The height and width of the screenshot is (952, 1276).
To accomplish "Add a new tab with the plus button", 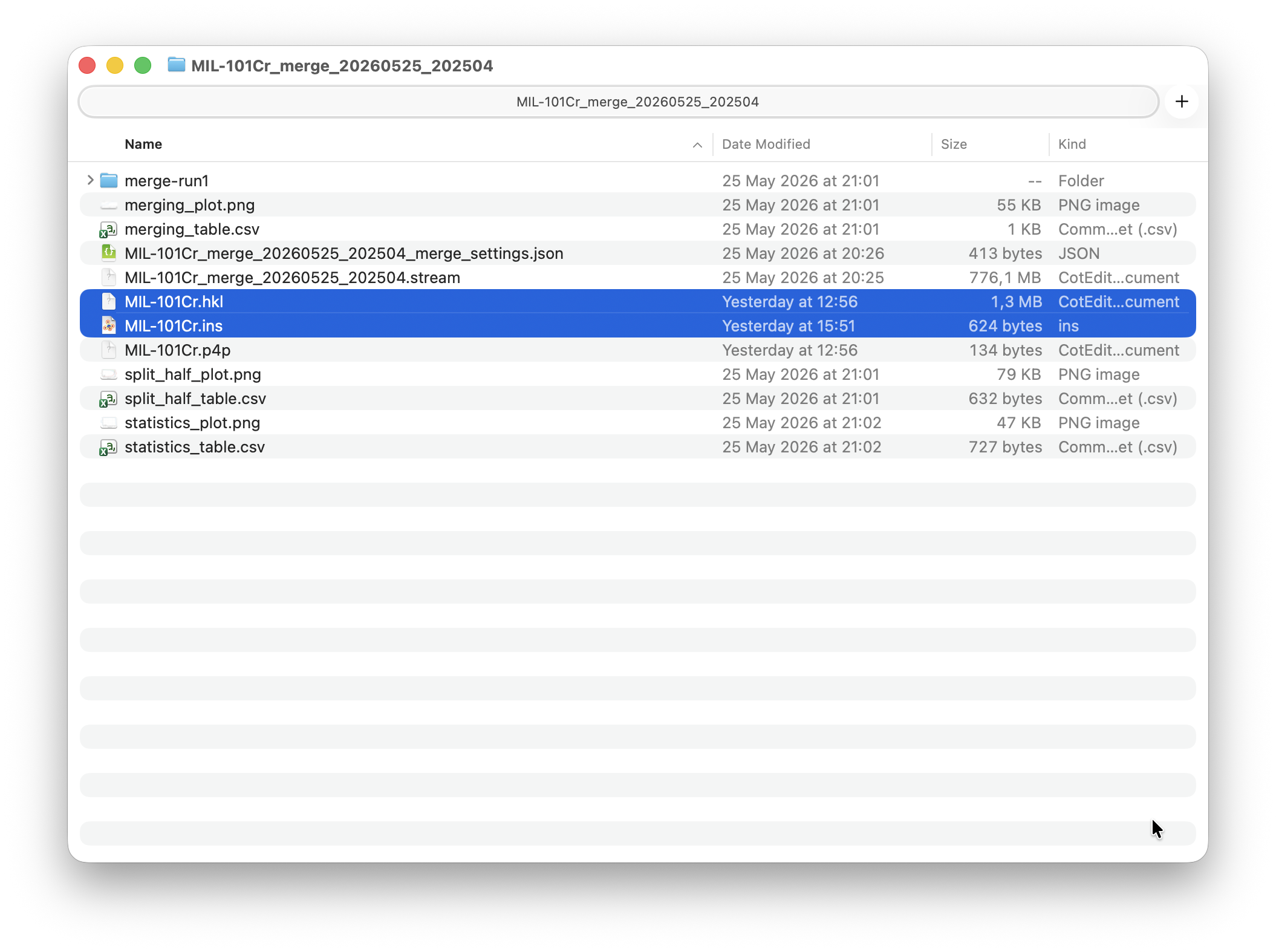I will [x=1182, y=102].
